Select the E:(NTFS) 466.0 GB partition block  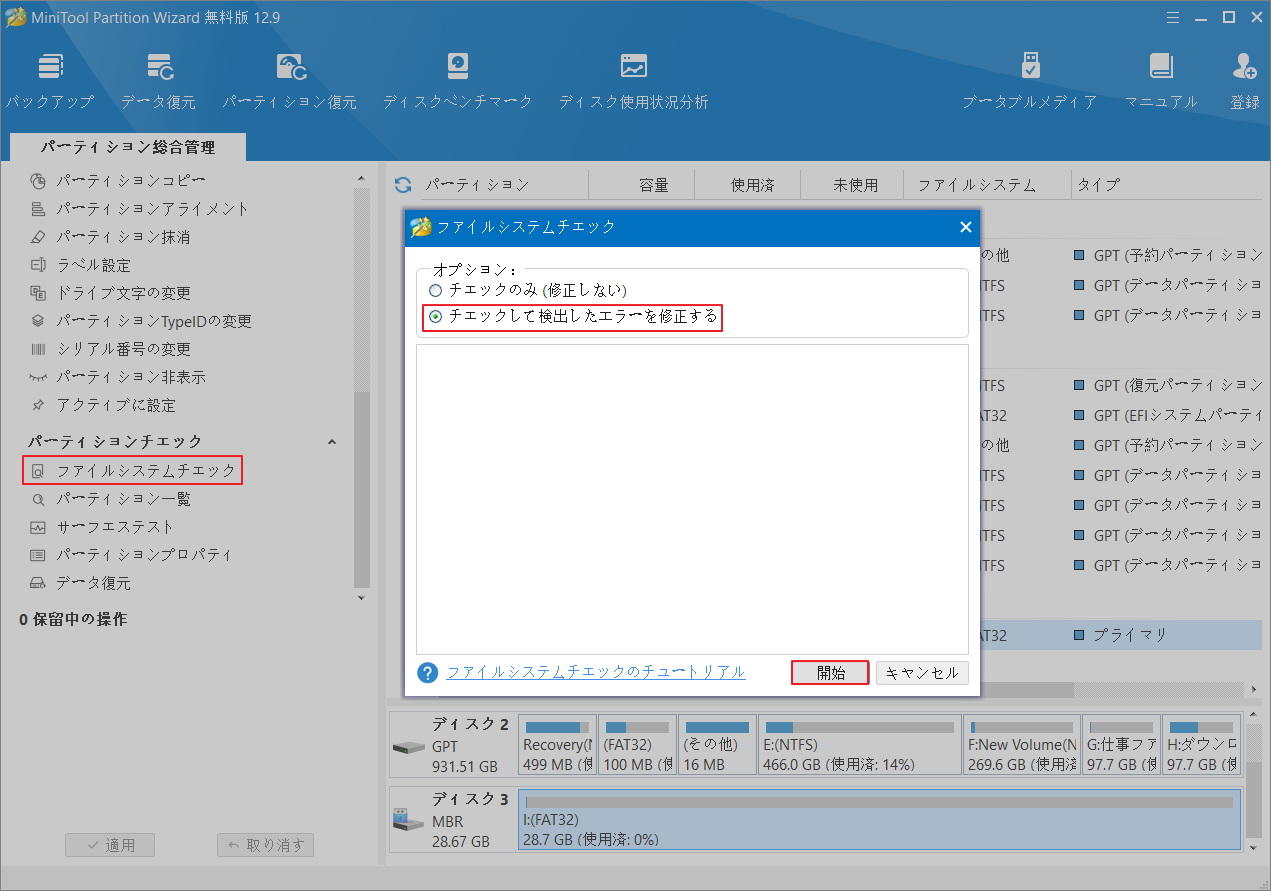[x=860, y=745]
